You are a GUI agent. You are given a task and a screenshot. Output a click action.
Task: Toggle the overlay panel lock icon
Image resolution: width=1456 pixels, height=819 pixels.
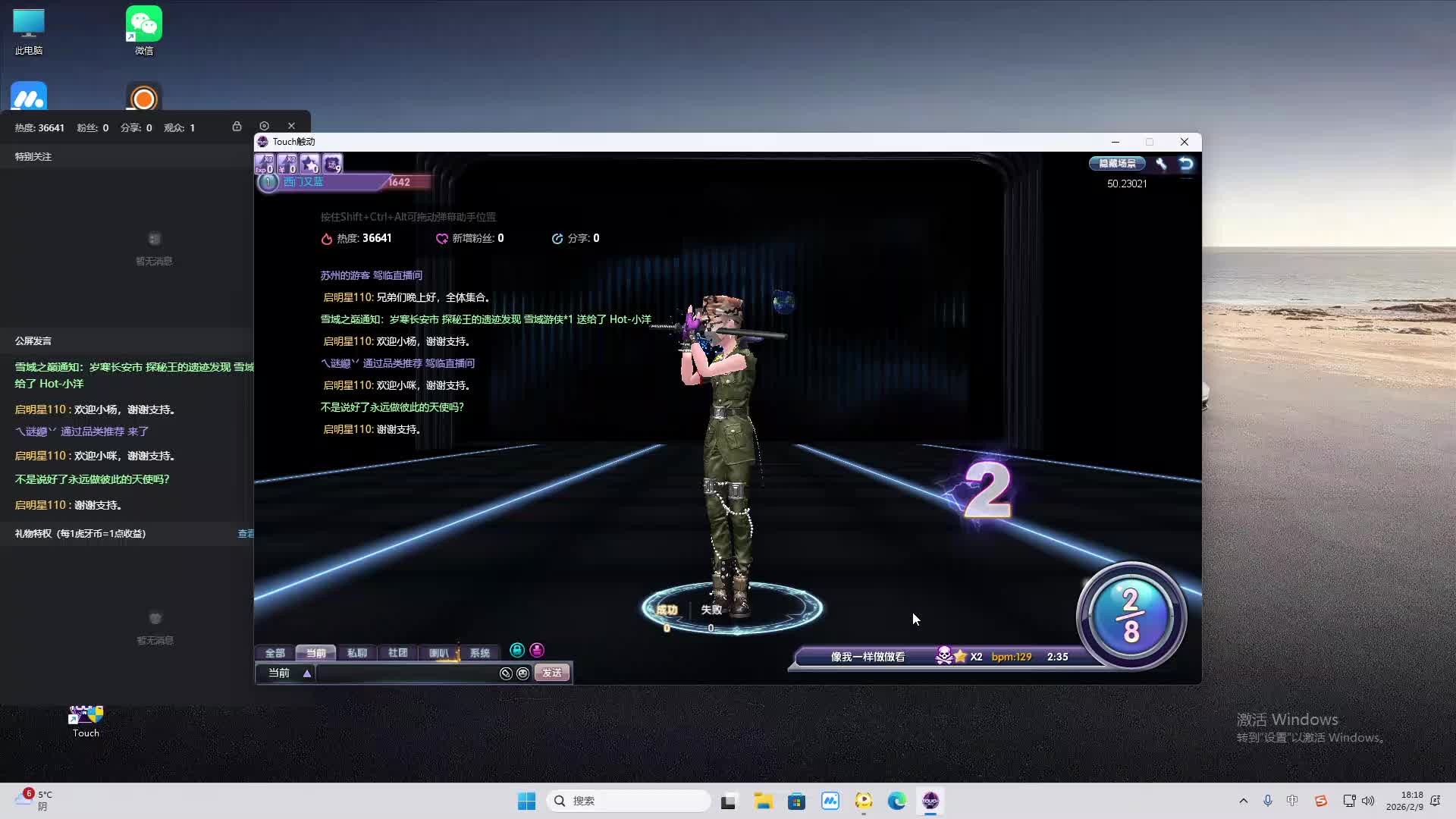pos(237,127)
